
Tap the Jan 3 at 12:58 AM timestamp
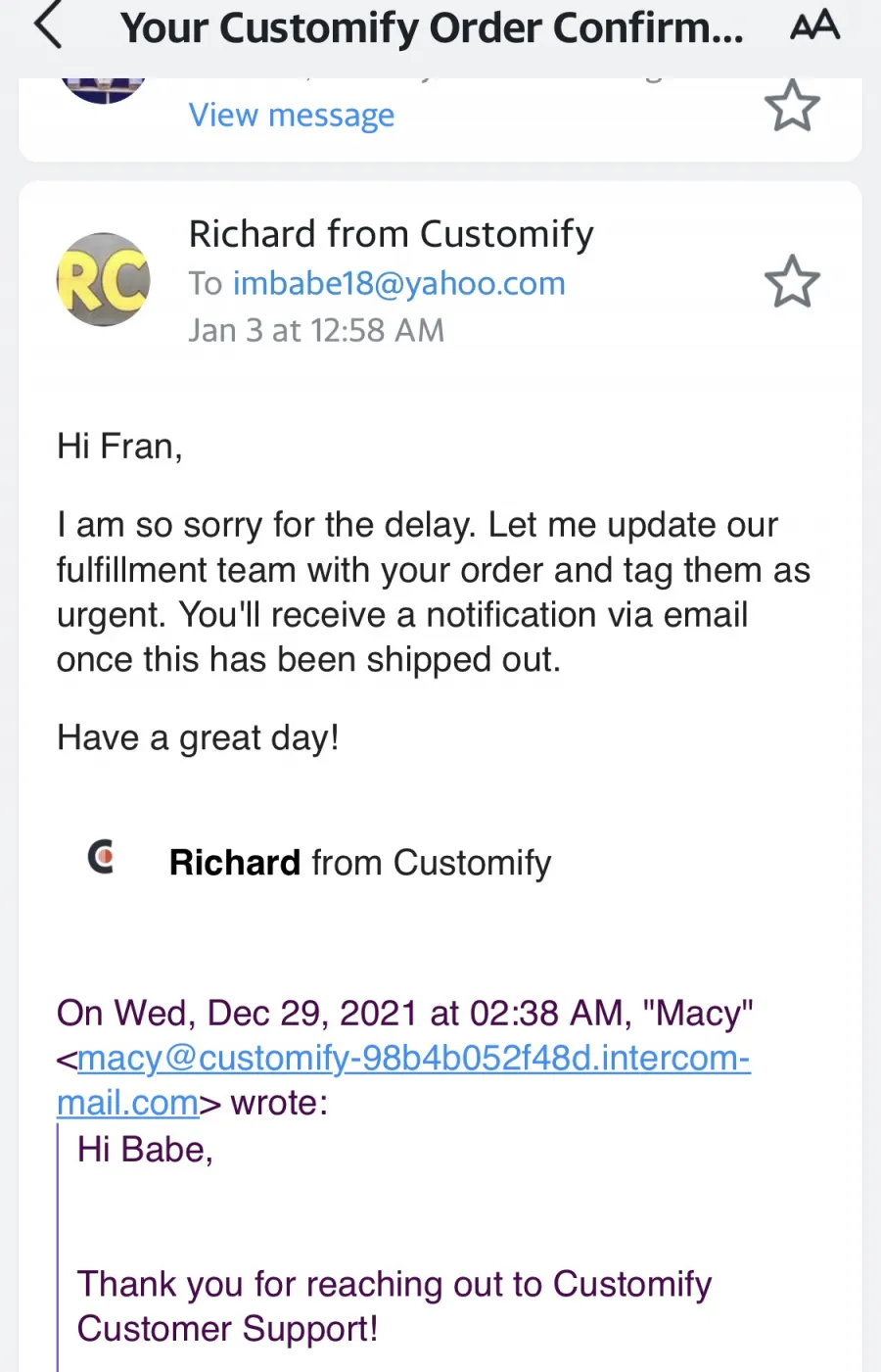pyautogui.click(x=316, y=330)
